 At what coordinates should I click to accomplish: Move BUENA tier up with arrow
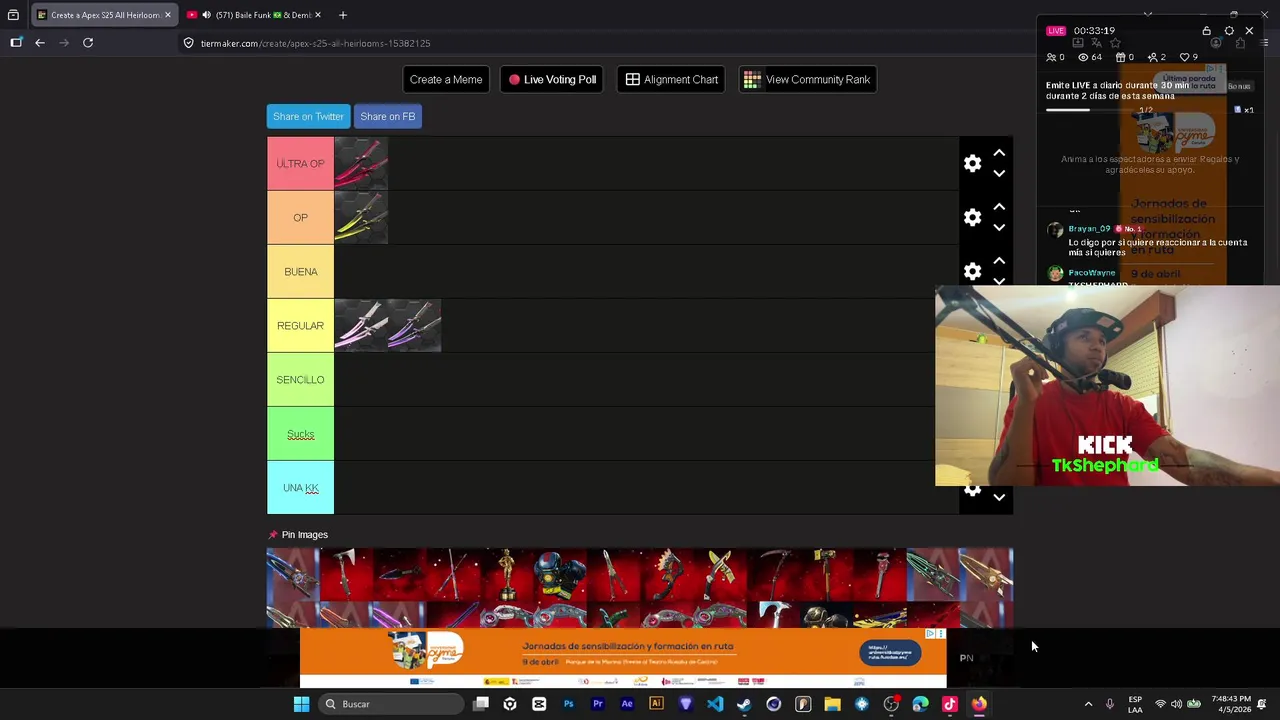(x=999, y=261)
